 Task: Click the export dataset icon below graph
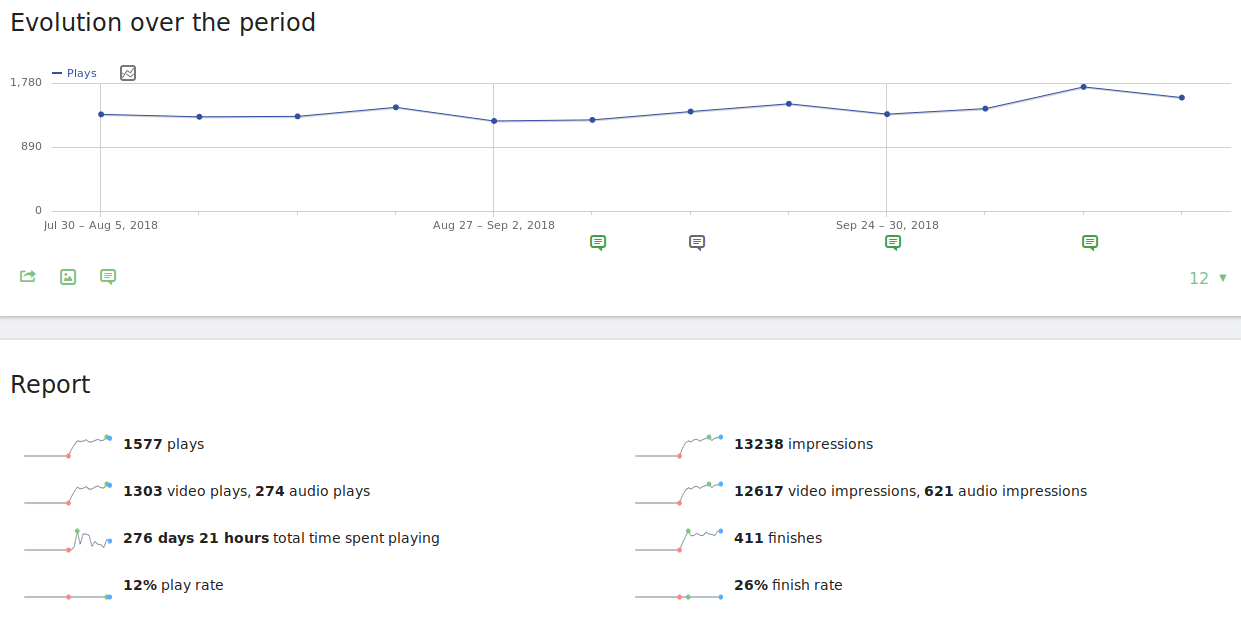(28, 277)
